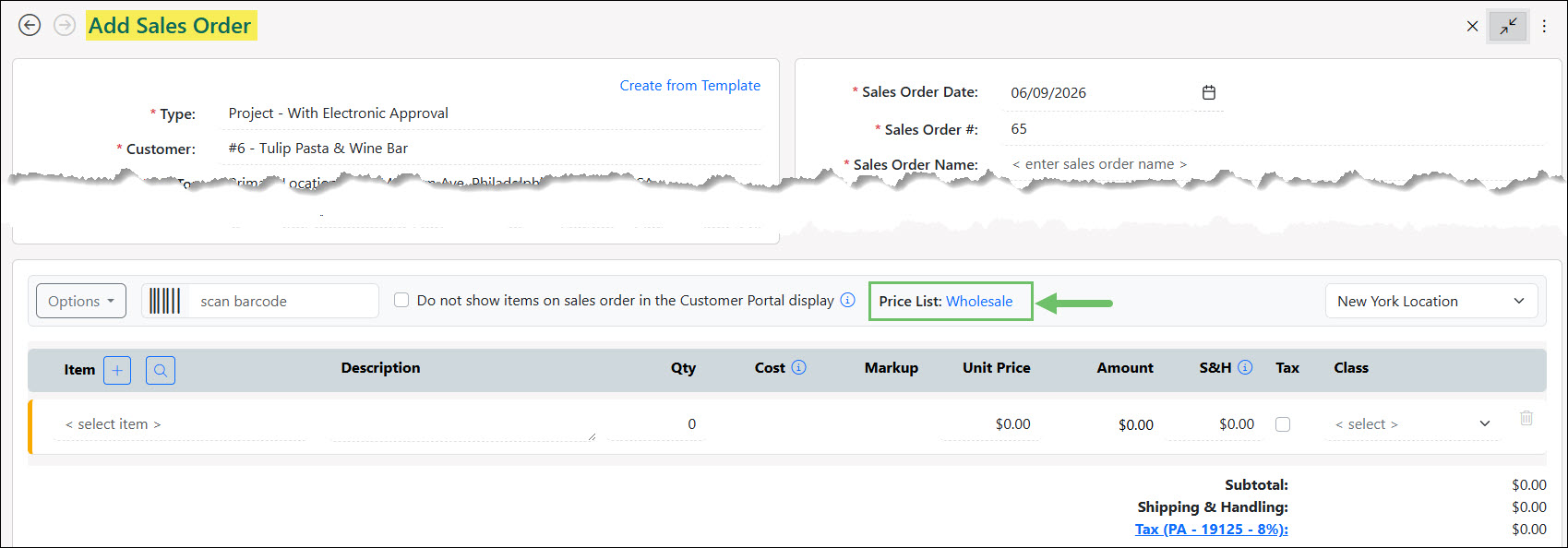Click the Sales Order # field
This screenshot has height=548, width=1568.
[x=1274, y=128]
